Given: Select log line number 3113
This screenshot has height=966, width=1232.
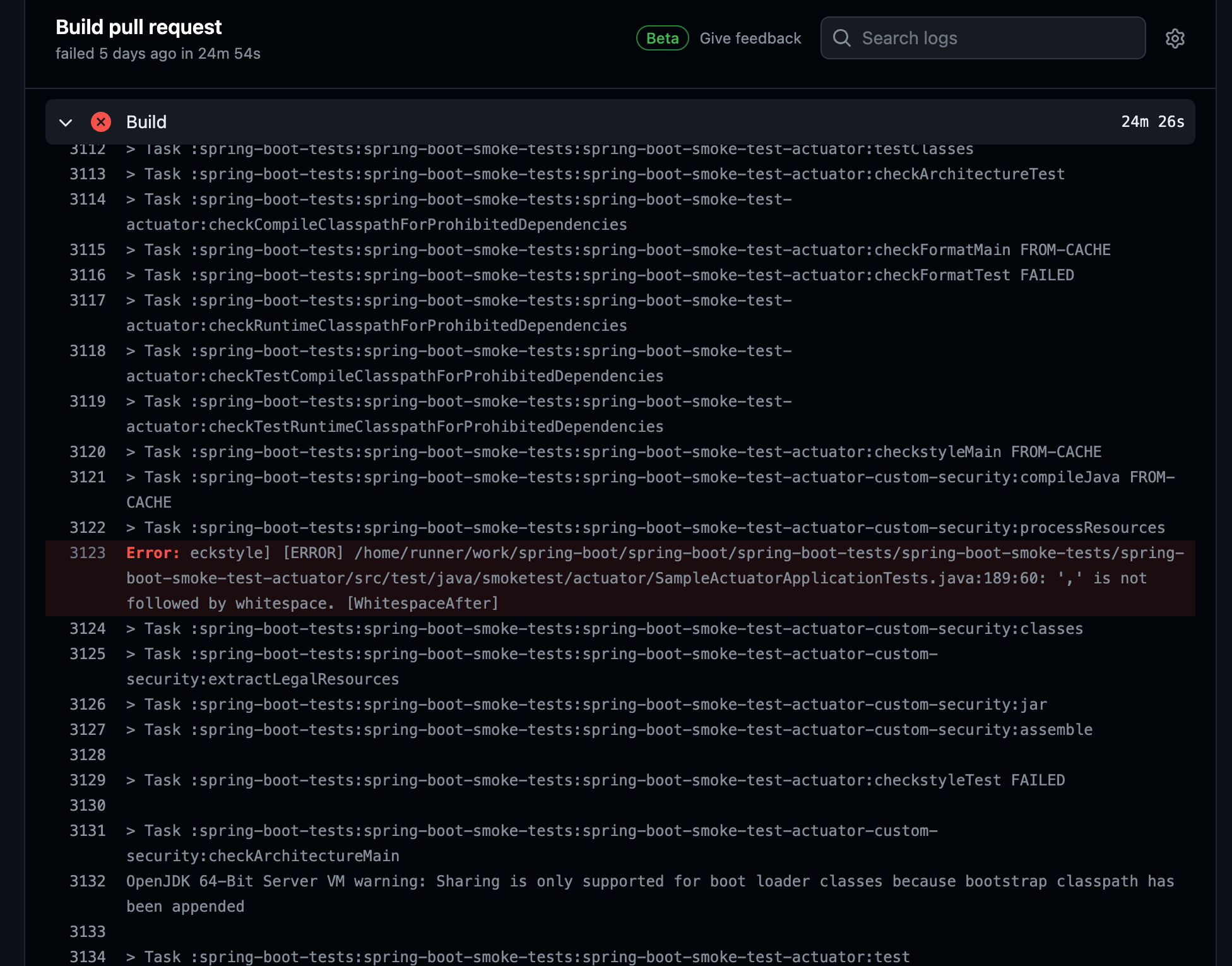Looking at the screenshot, I should [88, 174].
